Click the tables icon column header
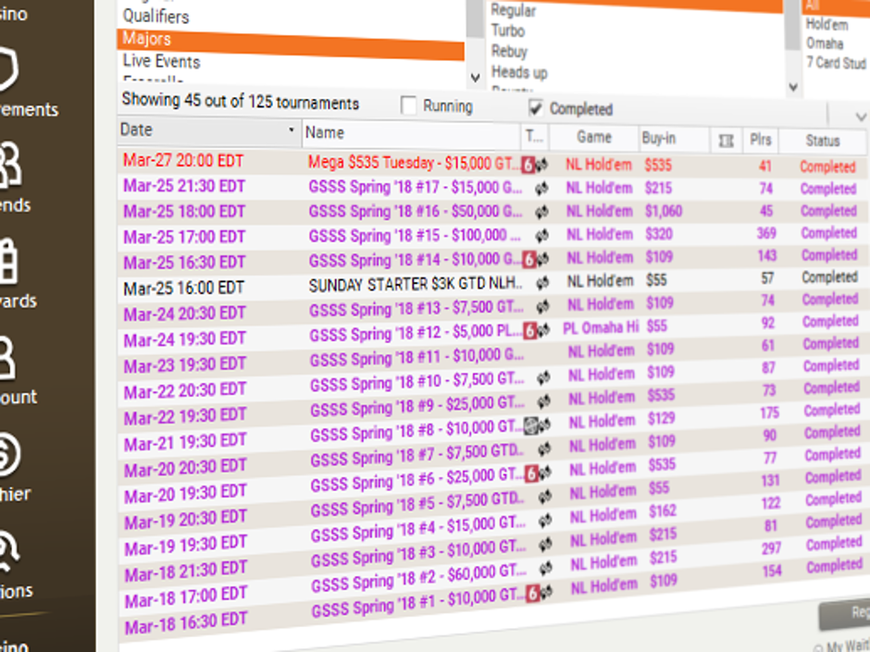870x652 pixels. tap(726, 140)
